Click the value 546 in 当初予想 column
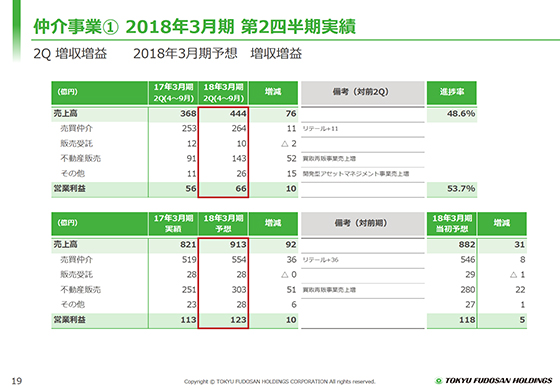 coord(468,259)
